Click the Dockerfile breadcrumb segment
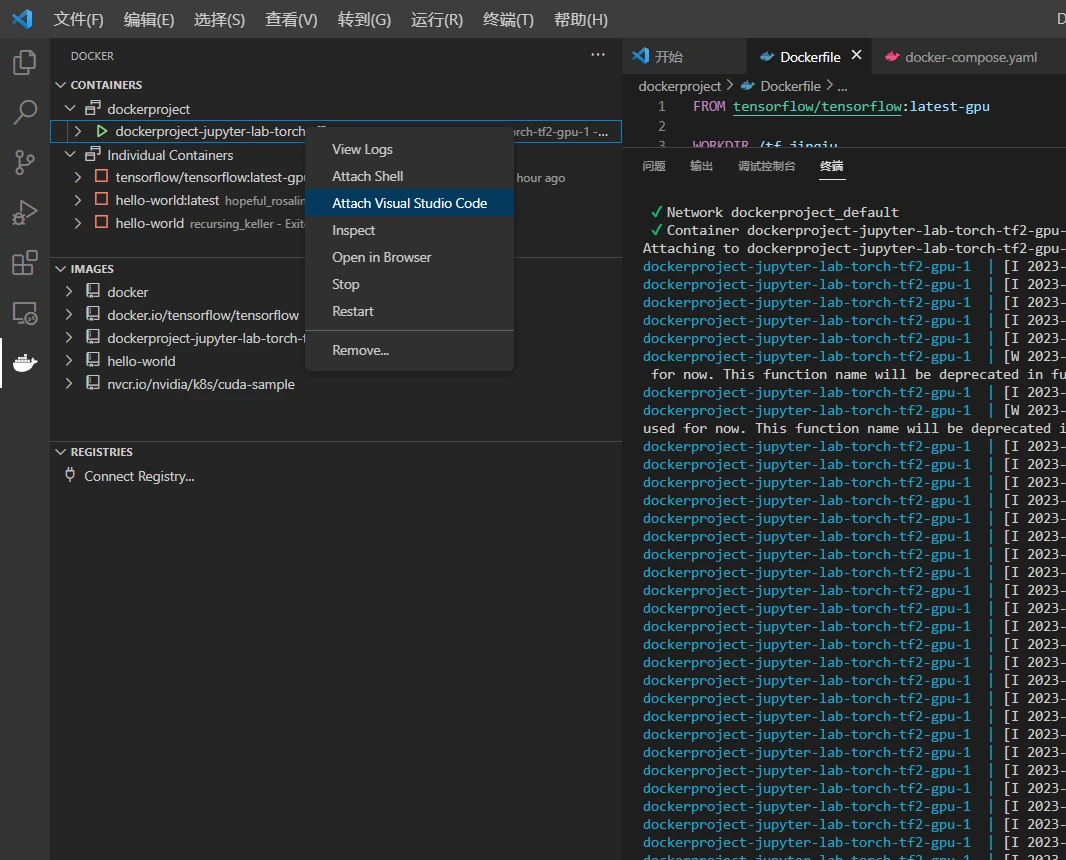1066x860 pixels. click(790, 86)
